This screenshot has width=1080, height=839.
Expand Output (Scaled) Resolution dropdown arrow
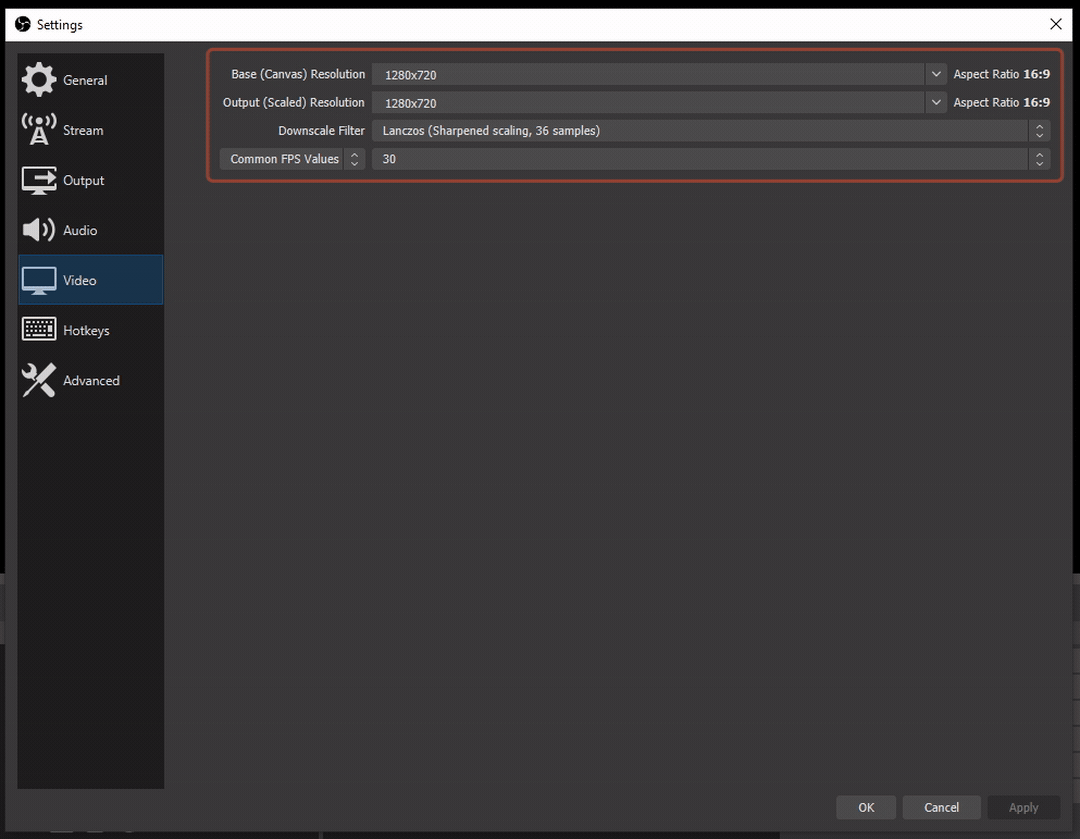click(x=935, y=102)
